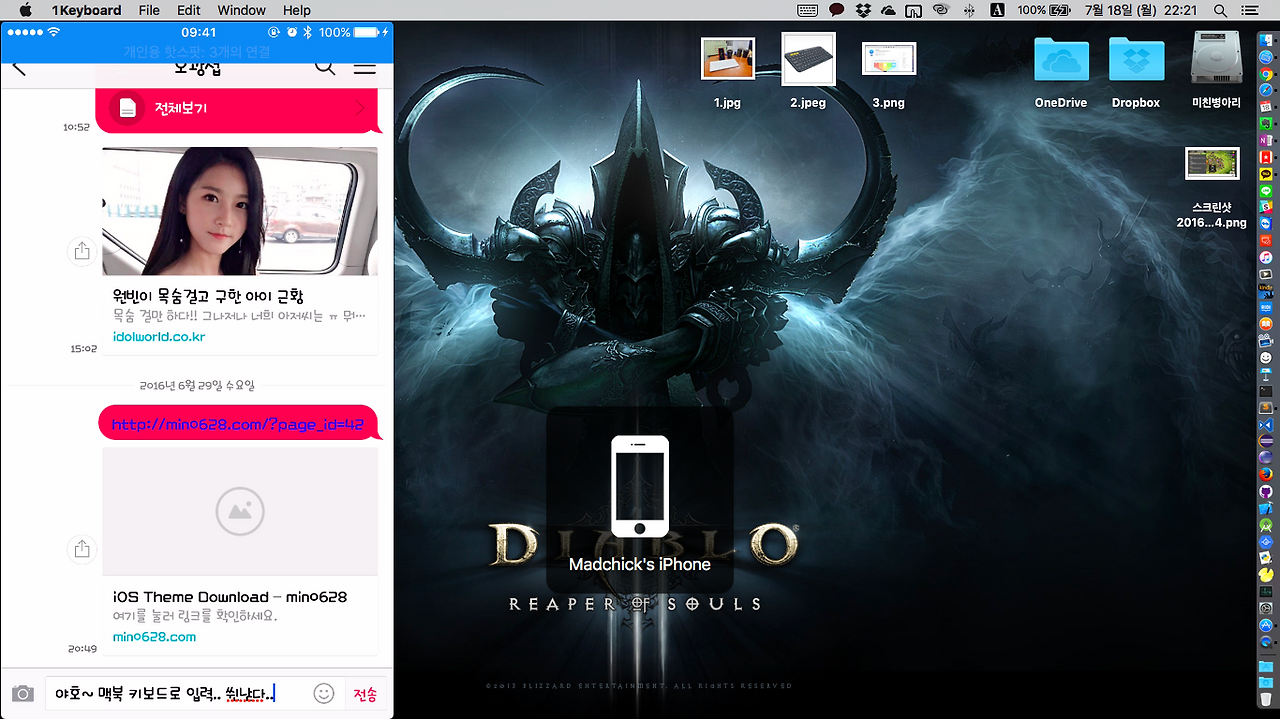Open Evernote from the Dock
Image resolution: width=1280 pixels, height=719 pixels.
tap(1264, 123)
